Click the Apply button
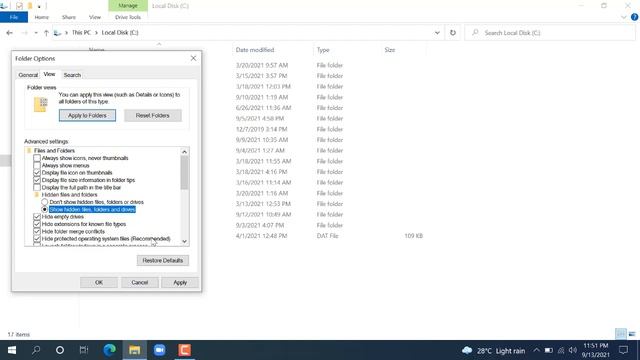Viewport: 640px width, 360px height. (180, 282)
